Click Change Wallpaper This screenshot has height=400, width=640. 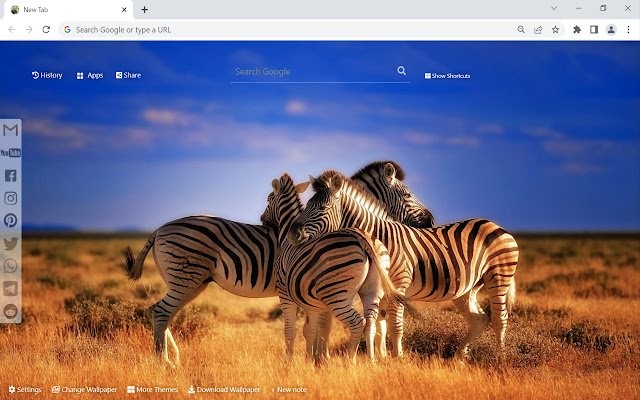(84, 389)
